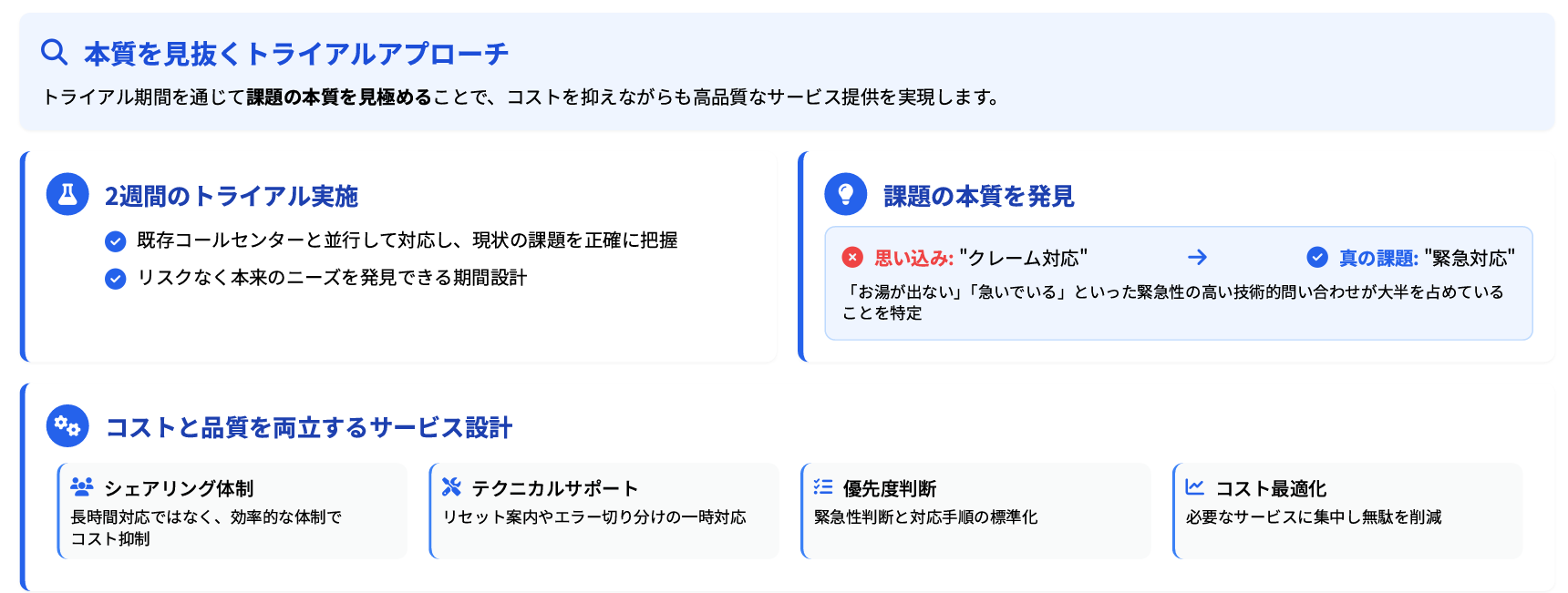Click the コストと品質を両立するサービス設計 heading
The height and width of the screenshot is (593, 1568).
tap(309, 428)
